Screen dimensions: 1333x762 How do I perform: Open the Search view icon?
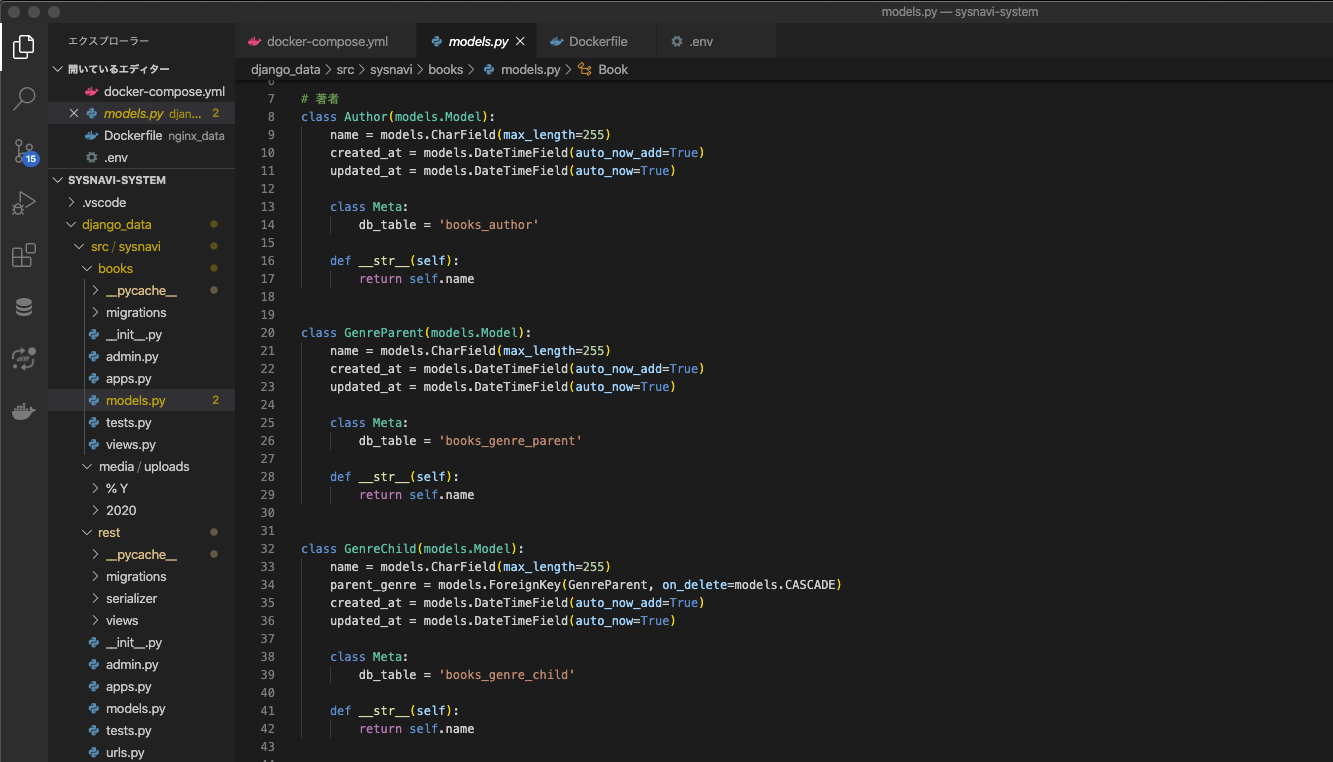(24, 99)
